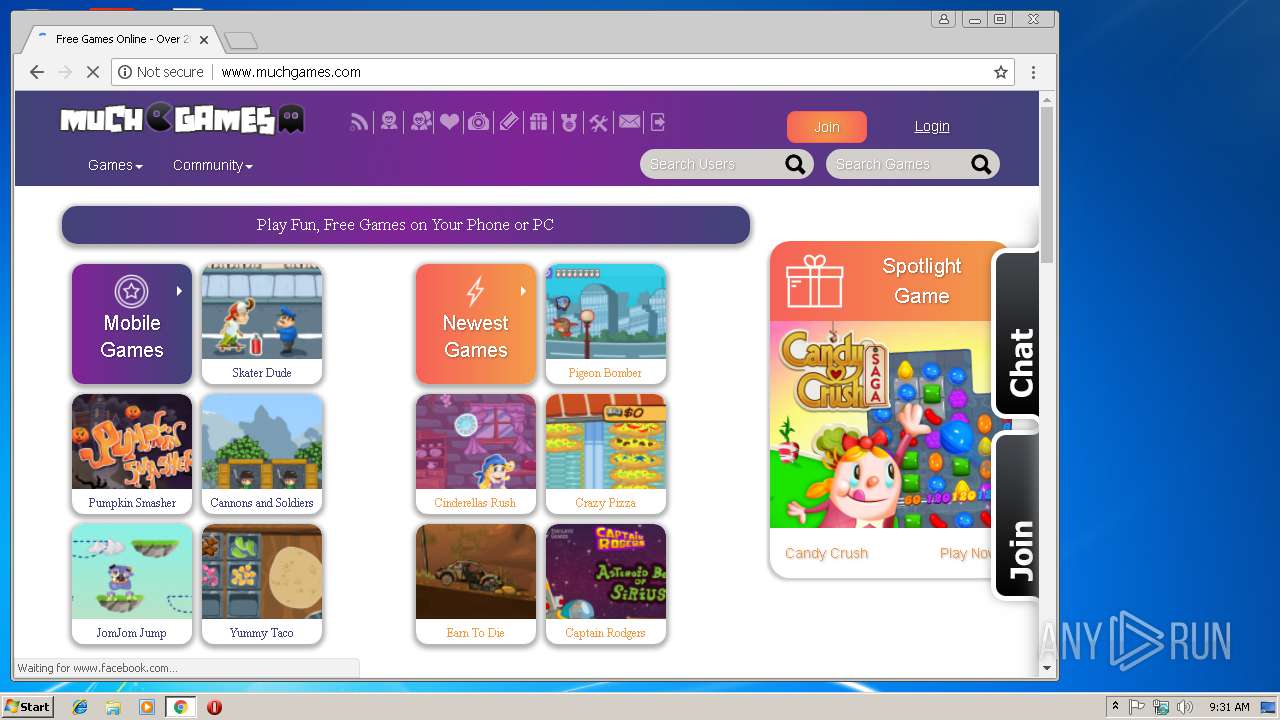Image resolution: width=1280 pixels, height=720 pixels.
Task: Open the Windows Start menu
Action: (x=28, y=707)
